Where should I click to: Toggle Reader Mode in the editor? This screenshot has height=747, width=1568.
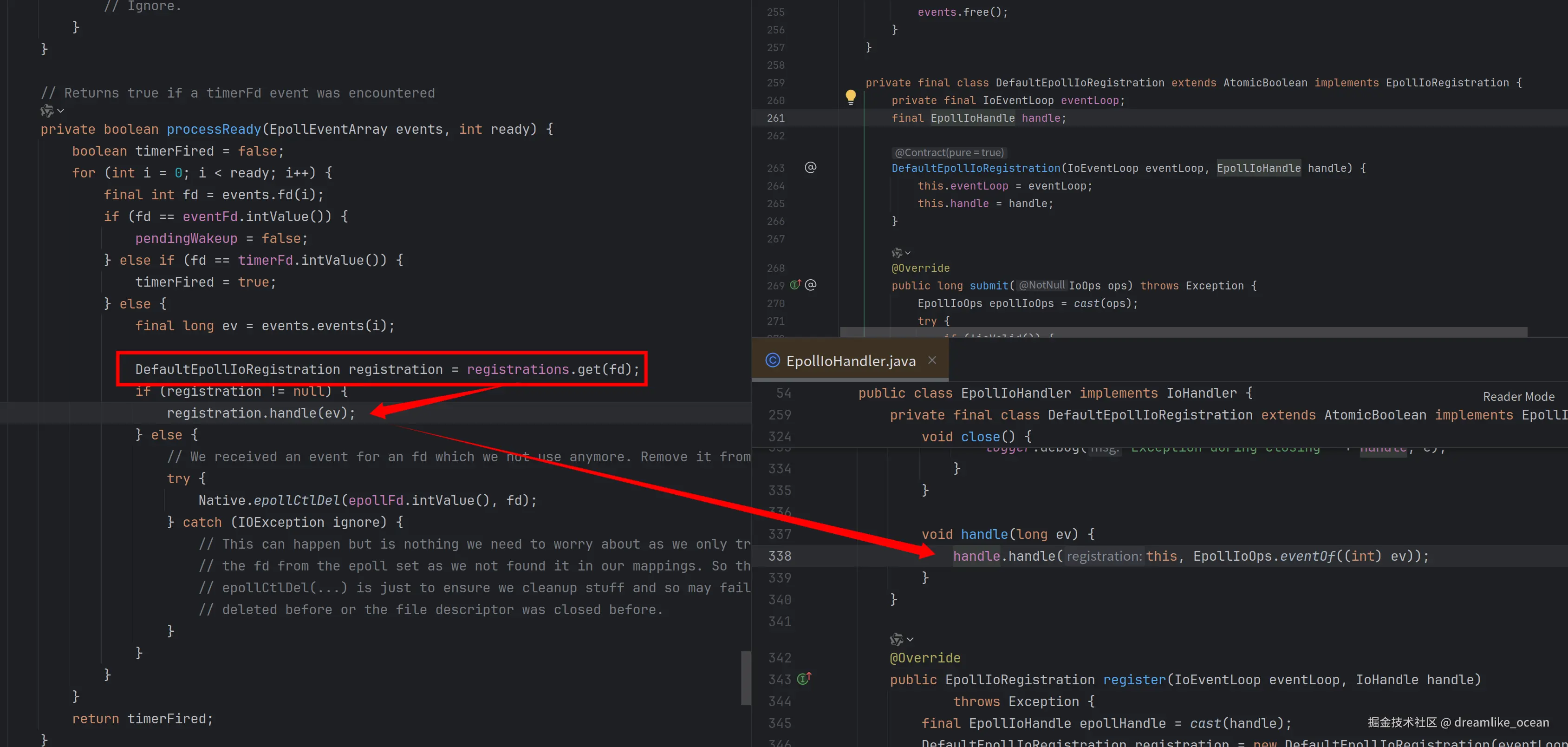(1518, 396)
